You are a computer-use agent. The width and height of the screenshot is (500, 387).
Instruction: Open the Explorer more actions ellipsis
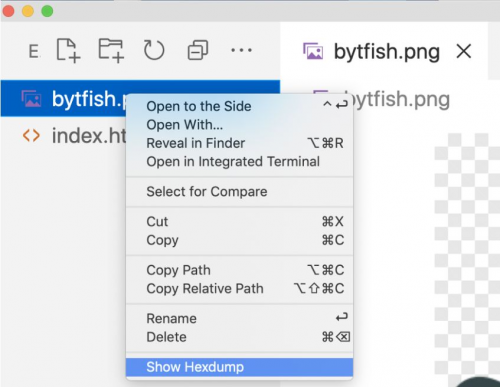241,50
